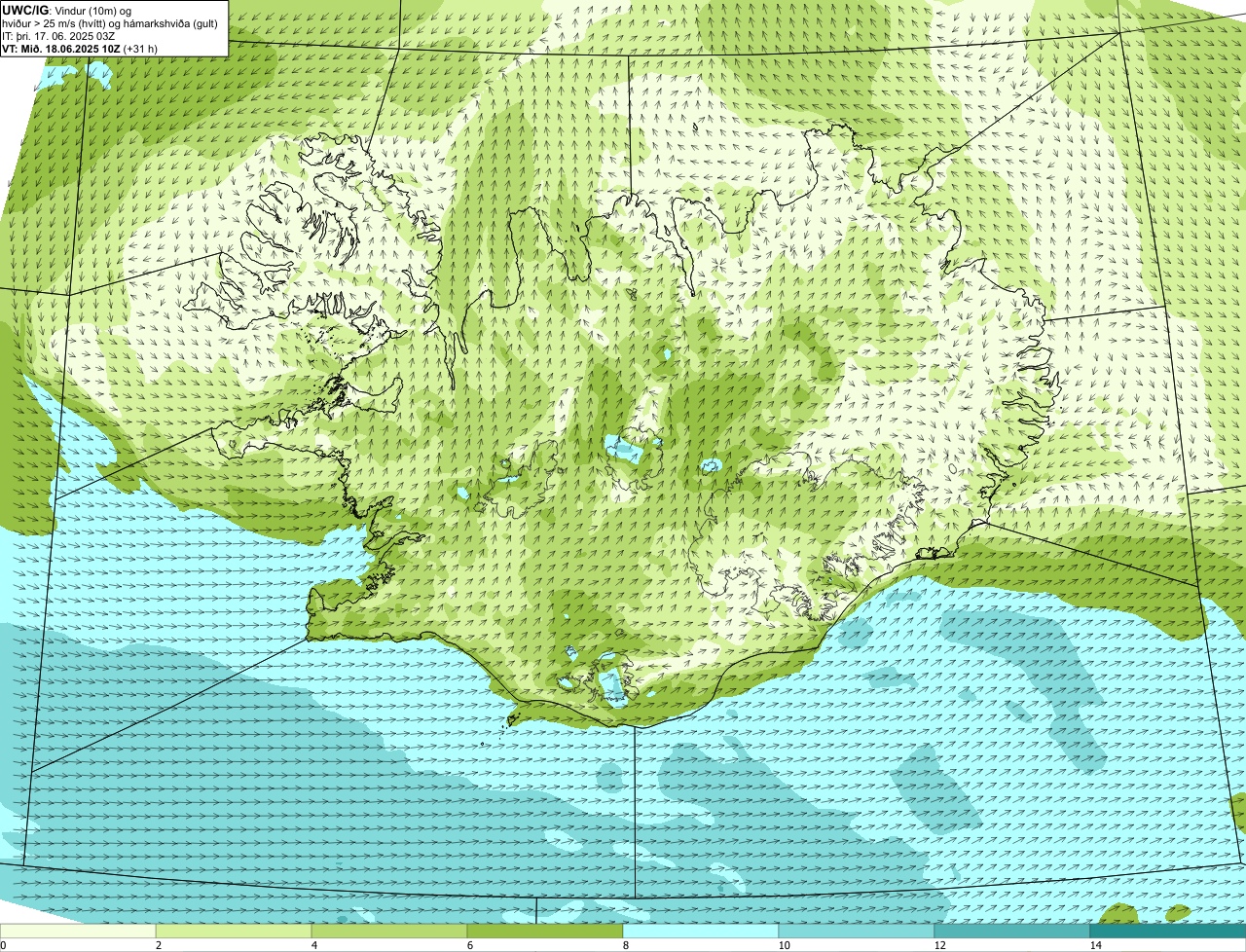Click the legend label '12'

939,945
